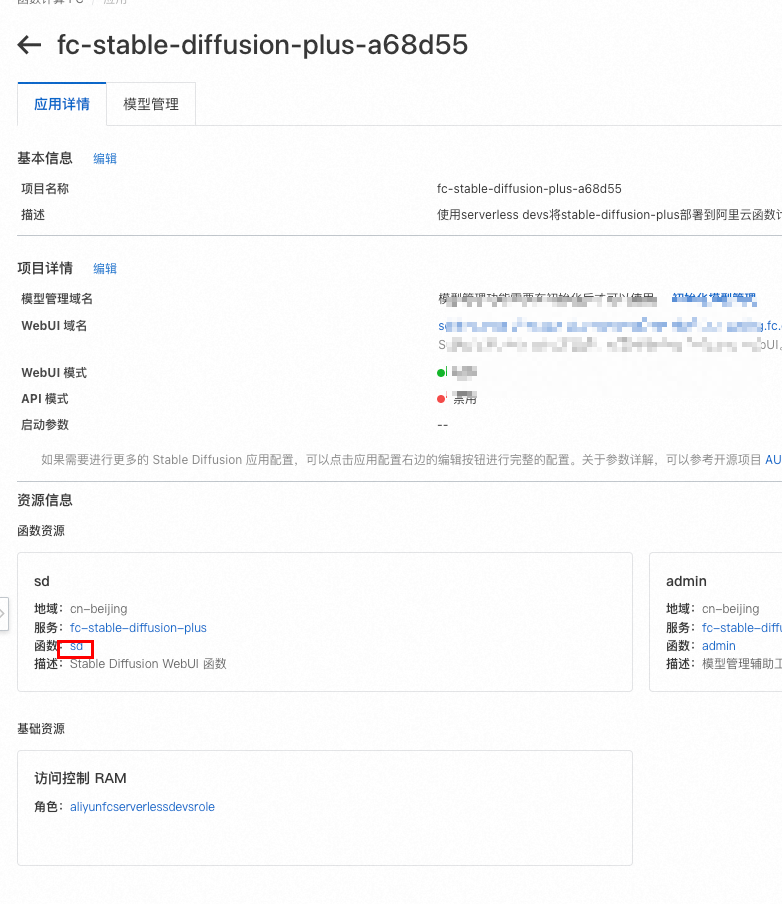Click the 描述 label under 基本信息
This screenshot has width=782, height=904.
point(33,215)
